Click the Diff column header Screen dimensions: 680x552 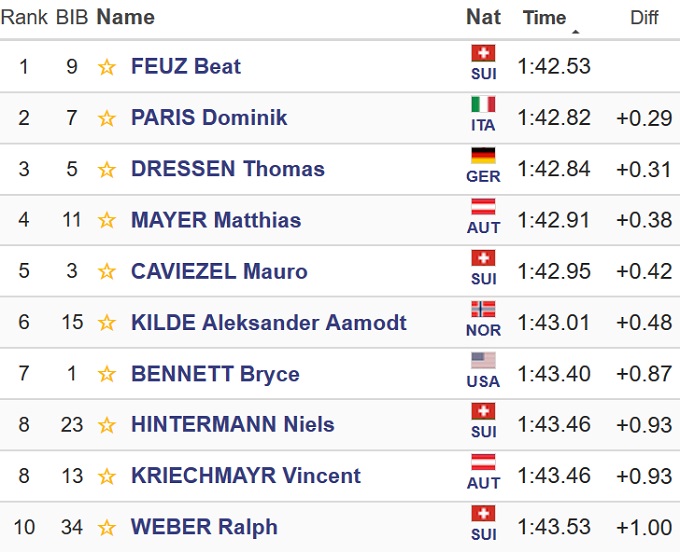pyautogui.click(x=644, y=18)
